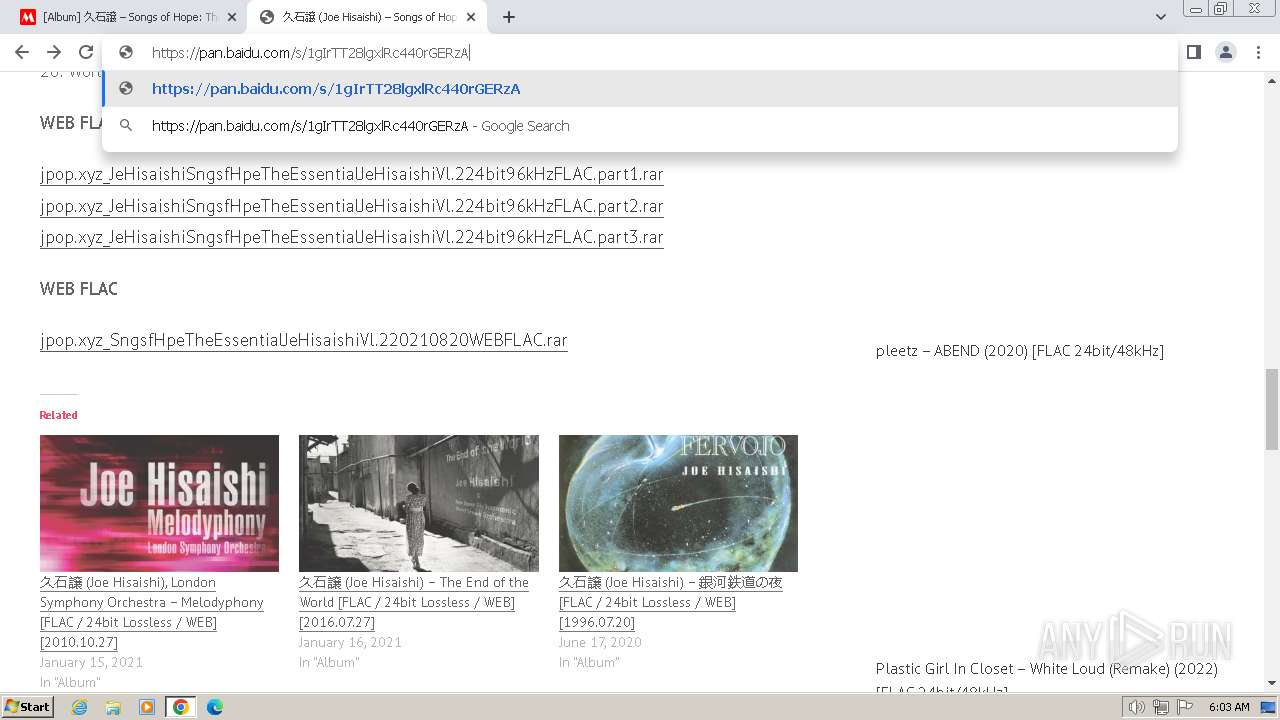This screenshot has height=720, width=1280.
Task: Click the 'Related' heading text
Action: click(x=58, y=415)
